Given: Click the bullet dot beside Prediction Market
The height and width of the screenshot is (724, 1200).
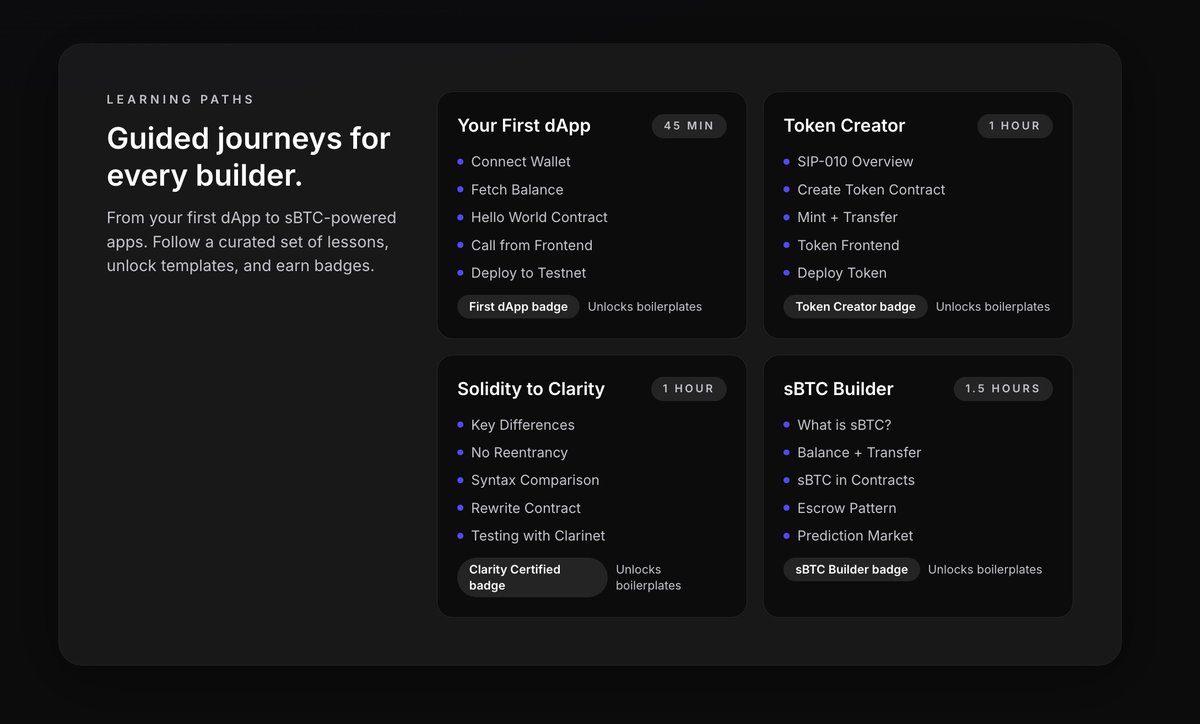Looking at the screenshot, I should (787, 536).
